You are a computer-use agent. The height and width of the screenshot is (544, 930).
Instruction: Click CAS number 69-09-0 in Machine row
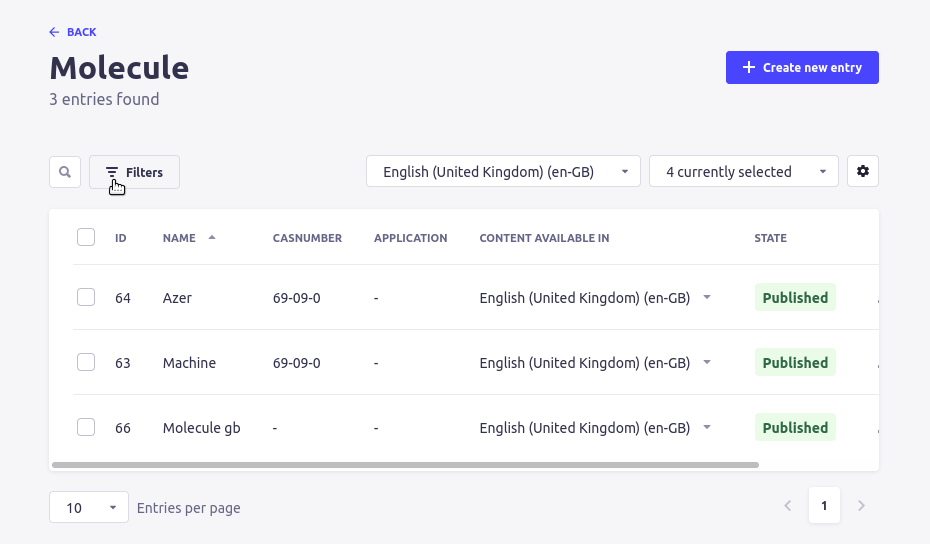tap(297, 363)
